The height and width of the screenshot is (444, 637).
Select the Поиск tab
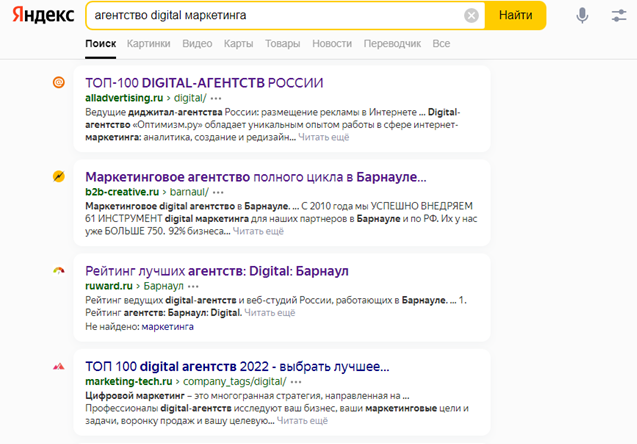click(x=101, y=43)
